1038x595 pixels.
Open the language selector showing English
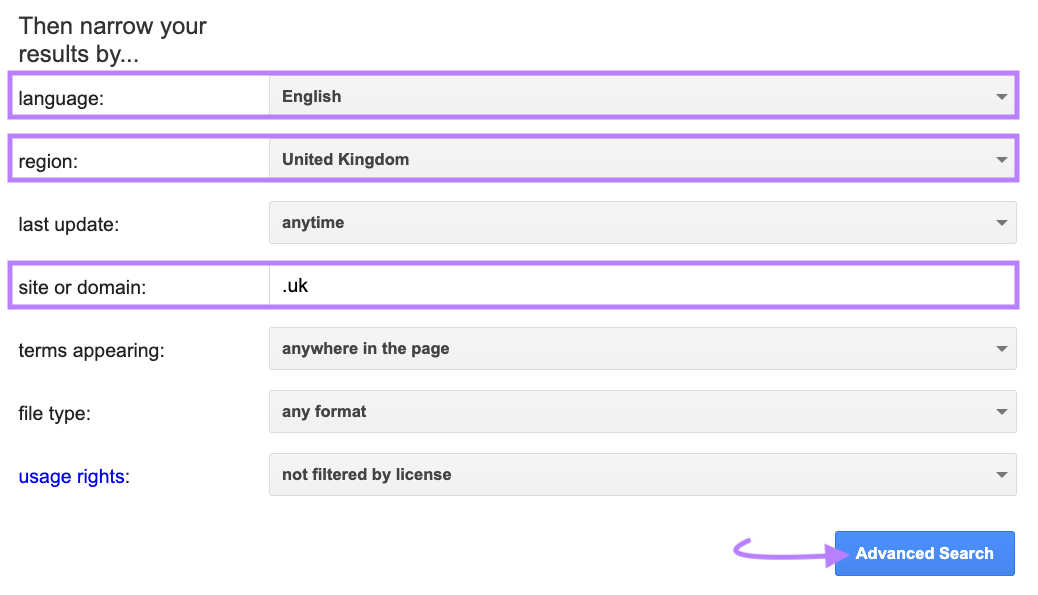click(640, 96)
